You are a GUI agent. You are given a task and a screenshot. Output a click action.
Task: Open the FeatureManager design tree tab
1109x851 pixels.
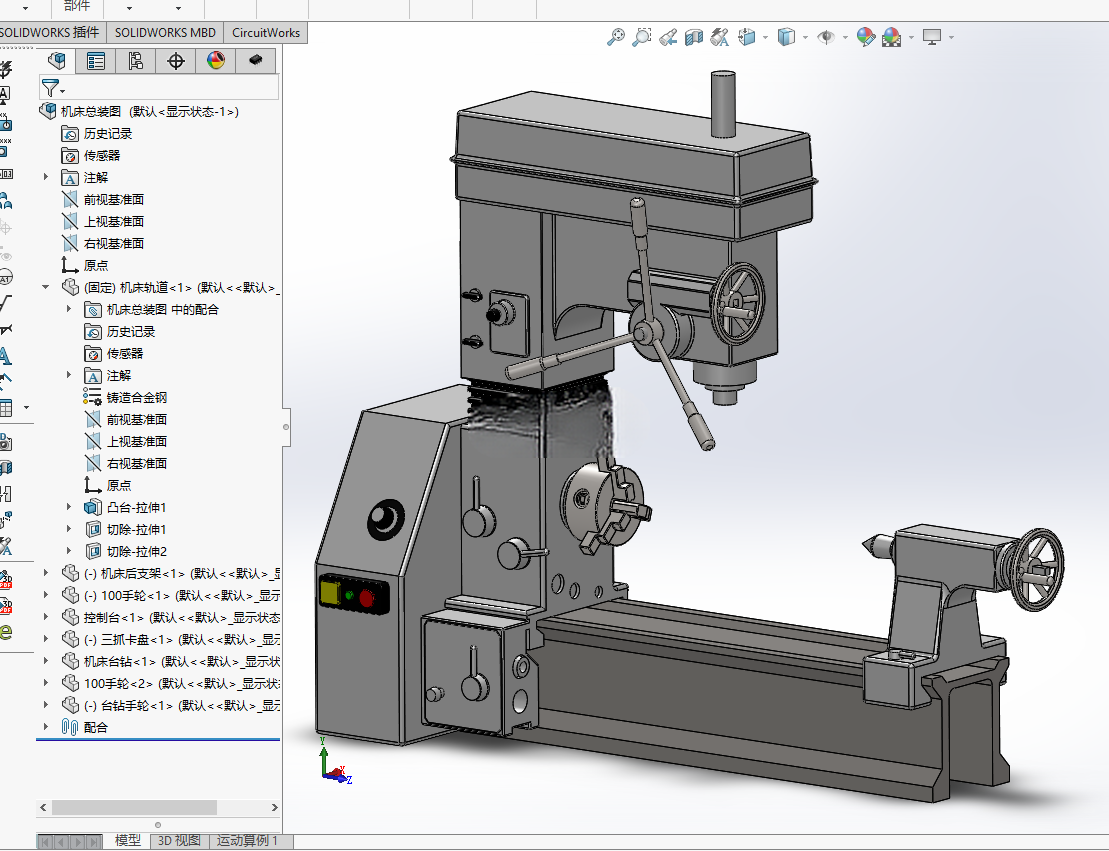click(x=57, y=61)
